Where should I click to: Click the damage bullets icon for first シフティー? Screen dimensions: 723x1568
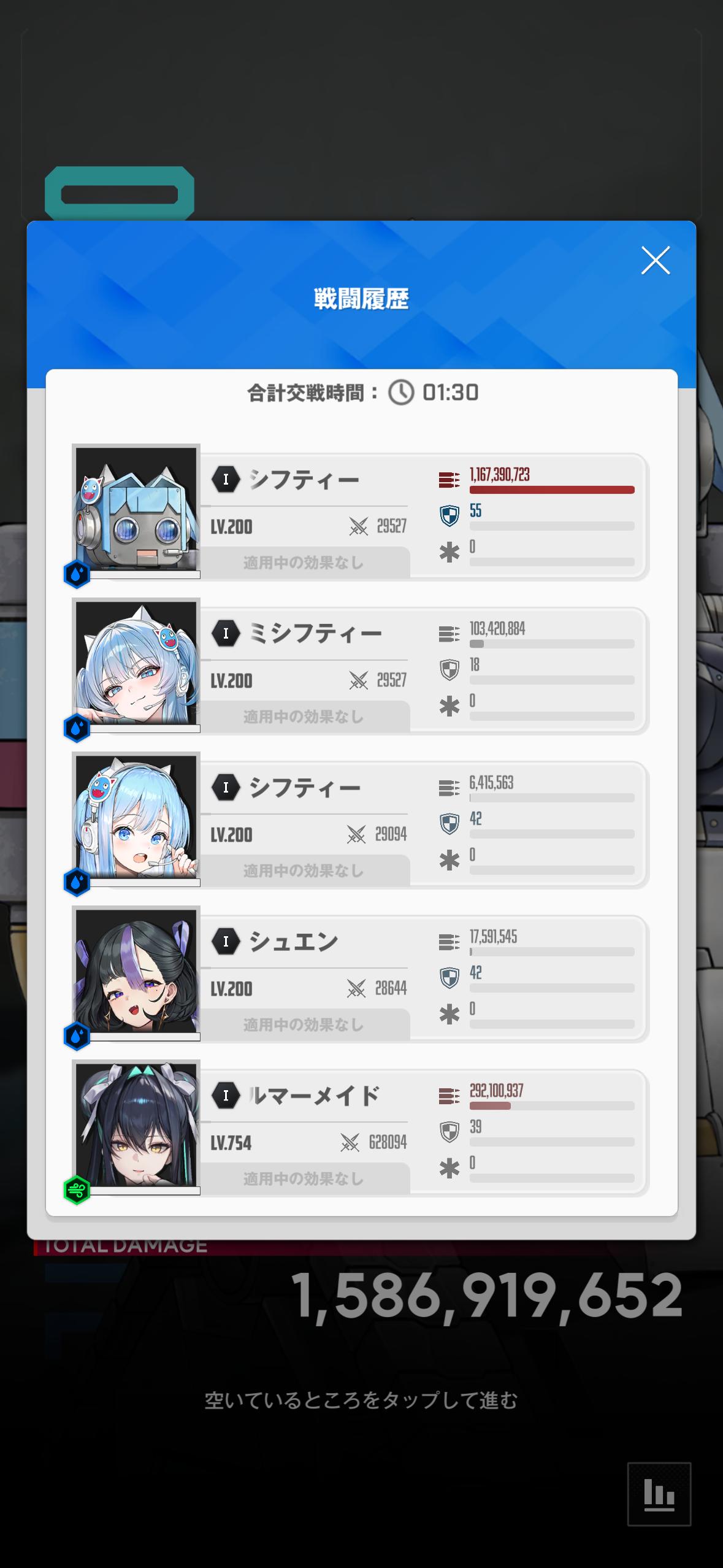point(449,480)
